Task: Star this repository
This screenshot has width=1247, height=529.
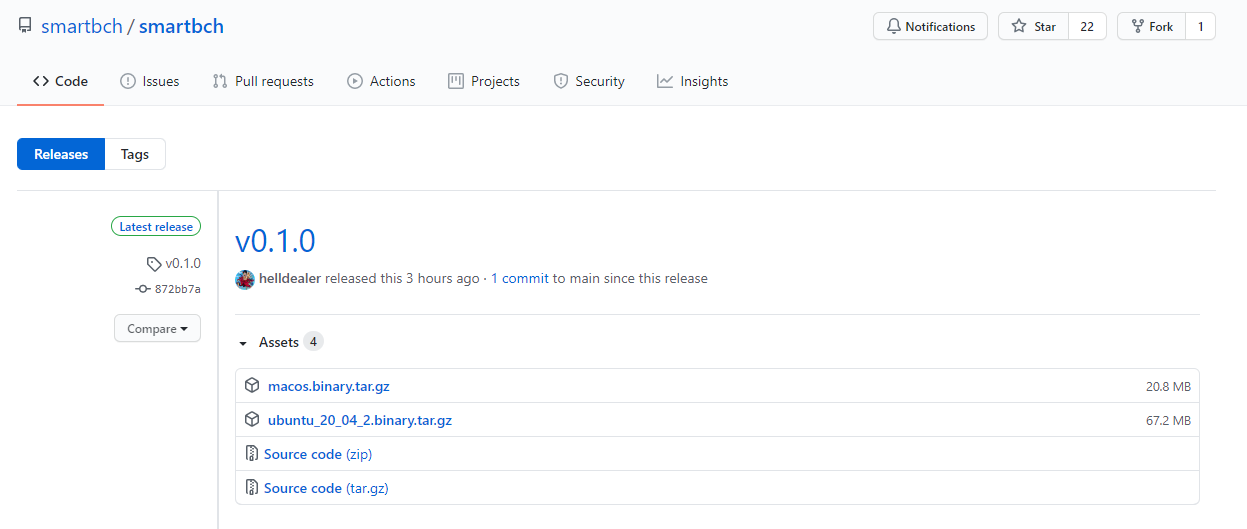Action: pos(1034,27)
